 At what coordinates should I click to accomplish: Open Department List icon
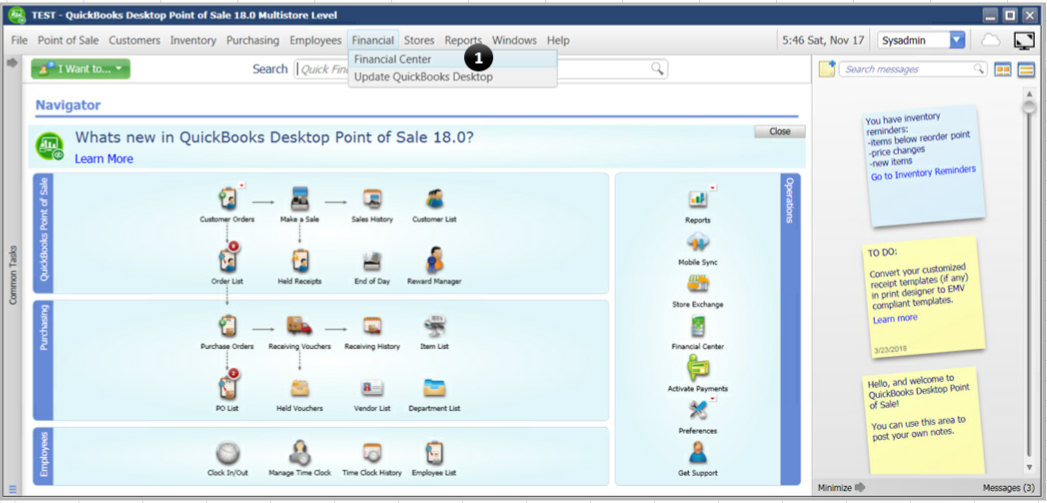(435, 387)
